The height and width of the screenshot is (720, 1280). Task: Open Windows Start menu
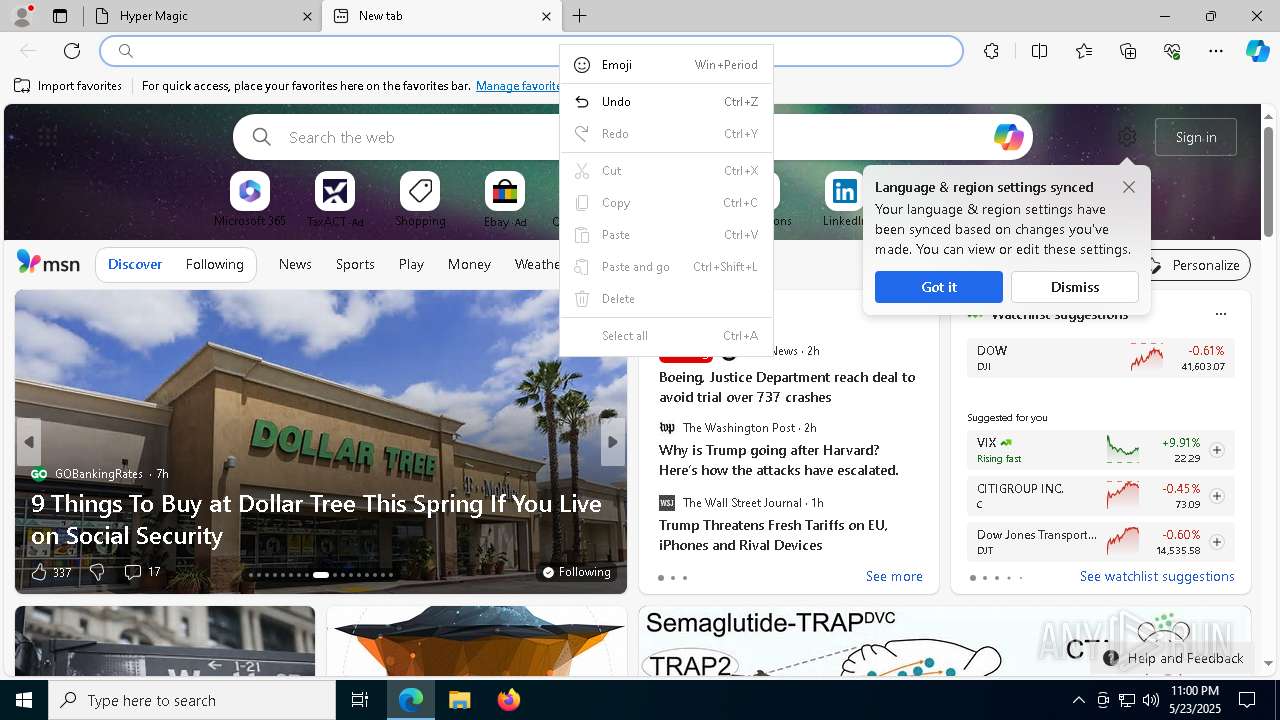tap(24, 700)
